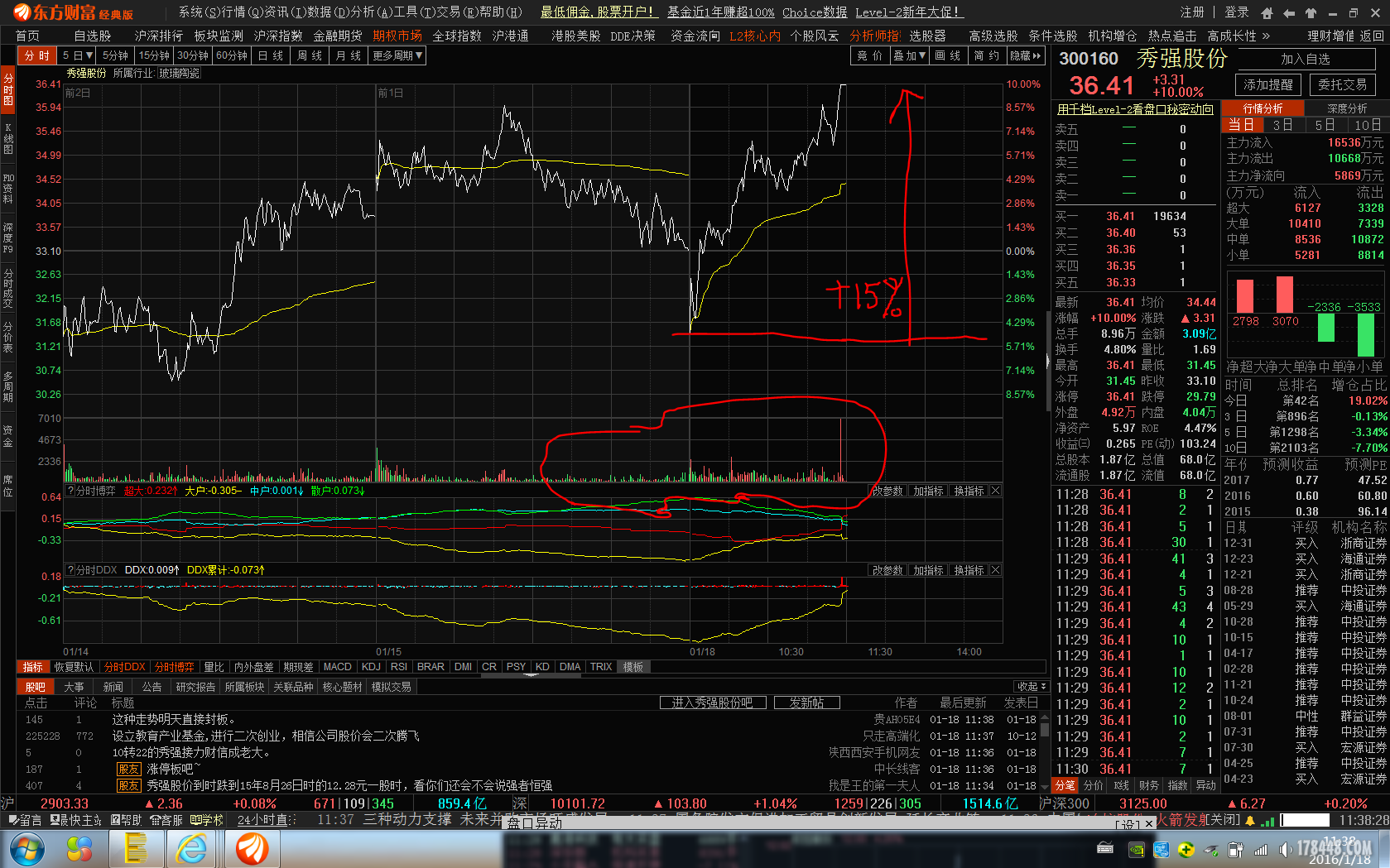Image resolution: width=1390 pixels, height=868 pixels.
Task: Close the 分时博弈 indicator panel
Action: (x=995, y=491)
